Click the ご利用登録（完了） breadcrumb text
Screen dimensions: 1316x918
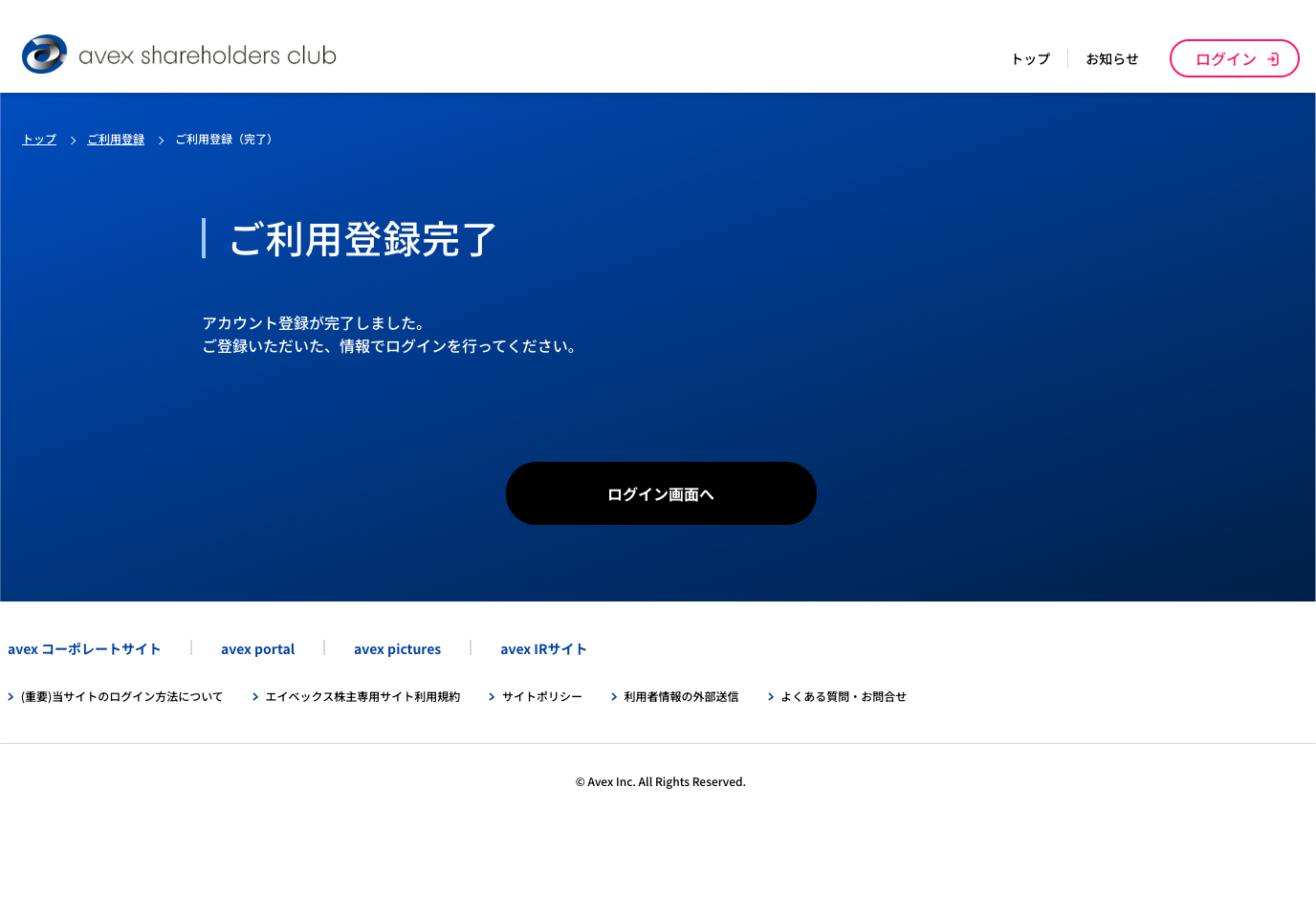[227, 140]
